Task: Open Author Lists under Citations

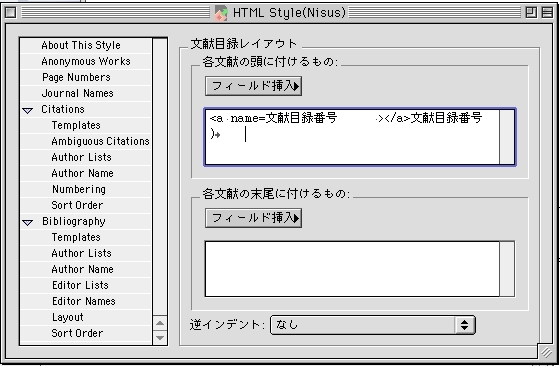Action: coord(86,157)
